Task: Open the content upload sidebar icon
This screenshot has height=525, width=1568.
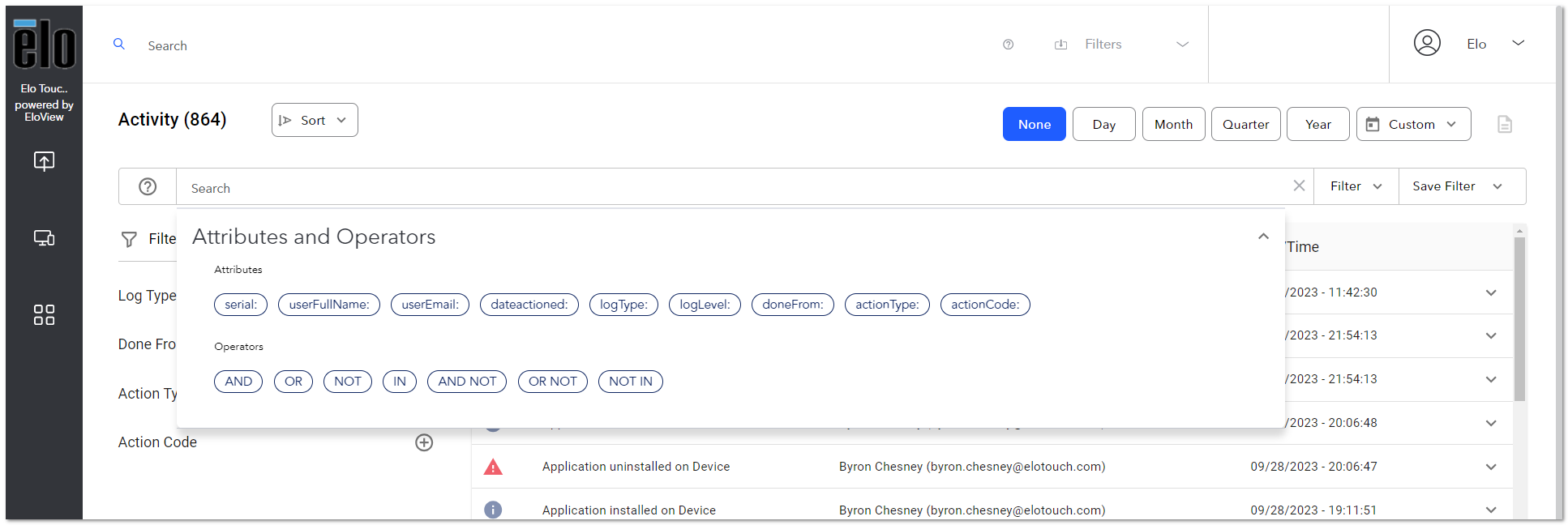Action: point(44,161)
